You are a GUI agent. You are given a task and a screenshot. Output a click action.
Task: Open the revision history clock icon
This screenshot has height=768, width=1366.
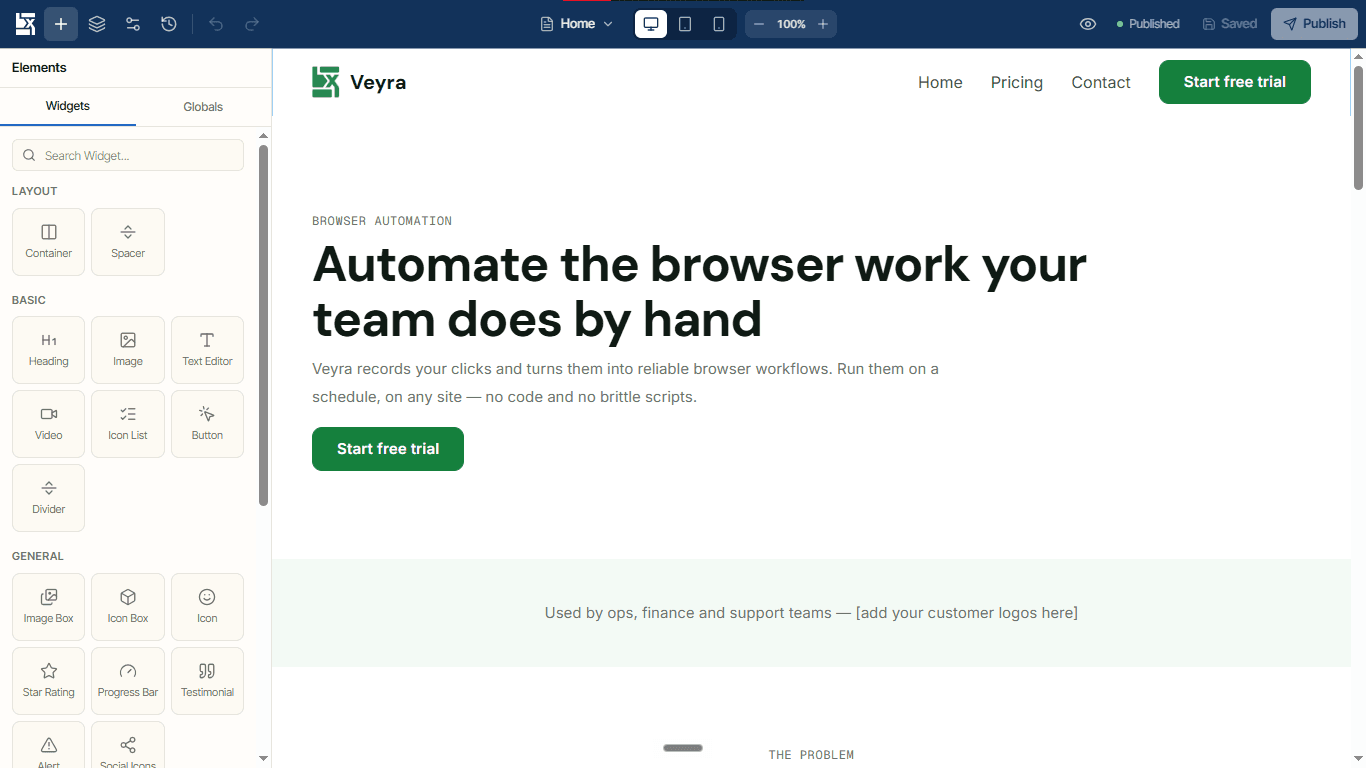pyautogui.click(x=169, y=24)
